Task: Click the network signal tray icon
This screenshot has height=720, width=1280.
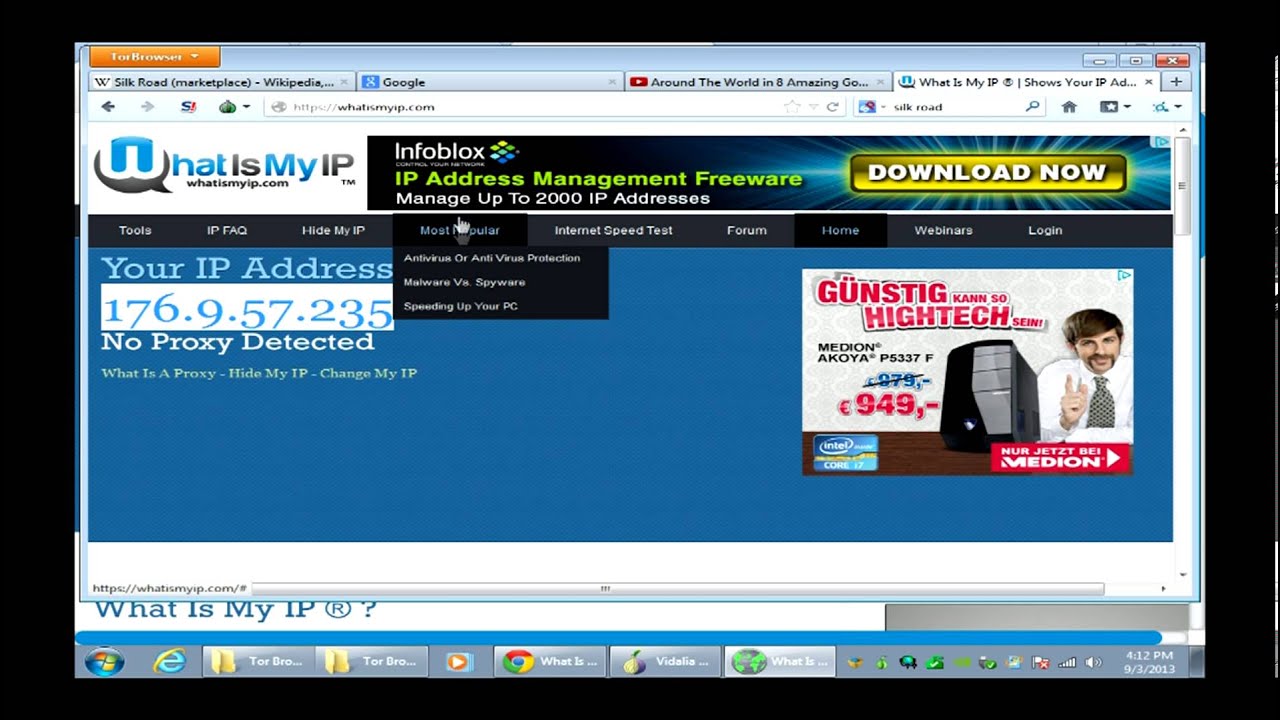Action: coord(1067,662)
